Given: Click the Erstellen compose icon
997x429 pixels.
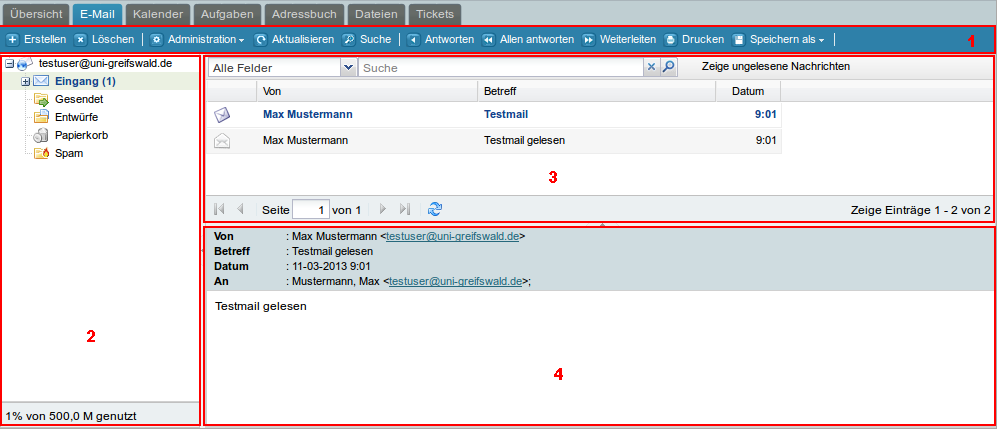Looking at the screenshot, I should click(13, 40).
